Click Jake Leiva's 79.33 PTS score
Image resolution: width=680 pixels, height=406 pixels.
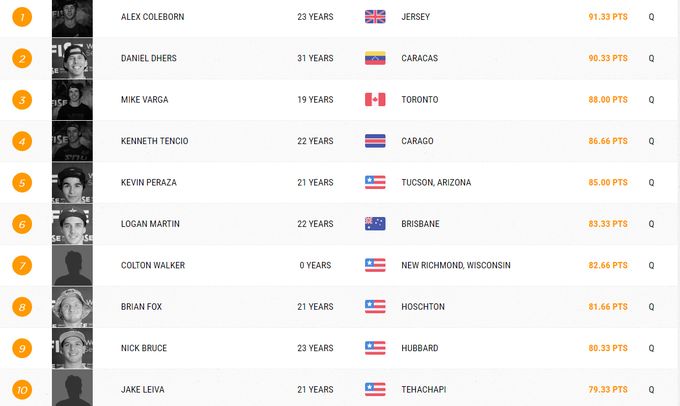click(x=608, y=389)
